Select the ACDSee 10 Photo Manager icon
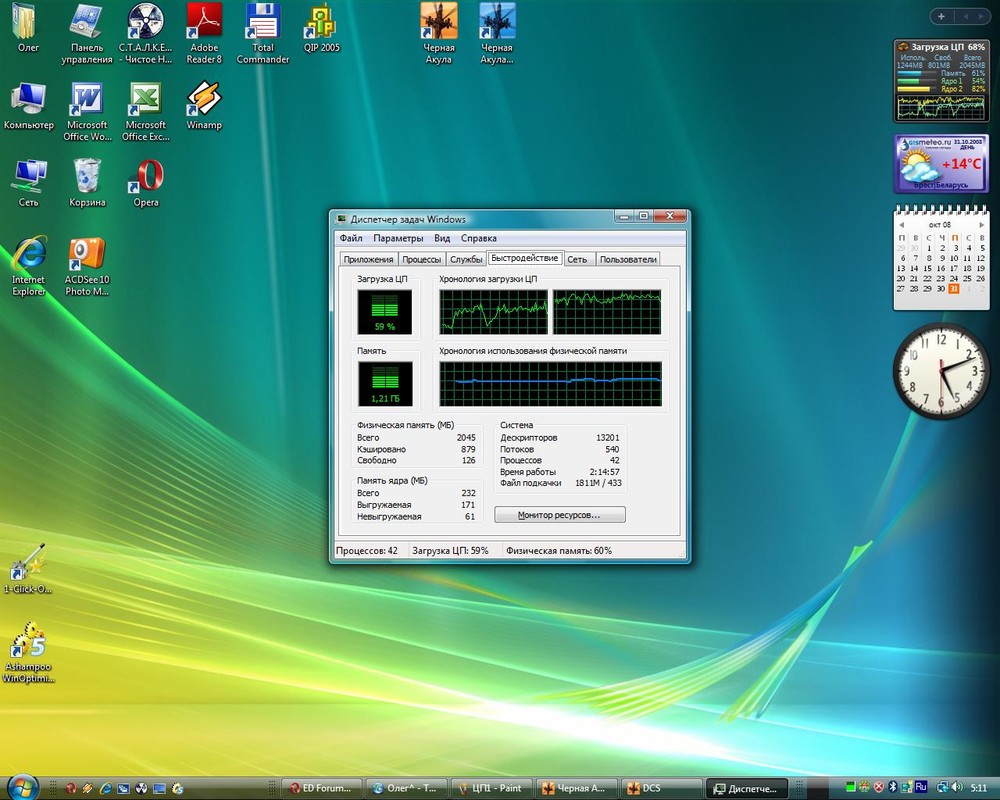1000x800 pixels. pos(87,255)
